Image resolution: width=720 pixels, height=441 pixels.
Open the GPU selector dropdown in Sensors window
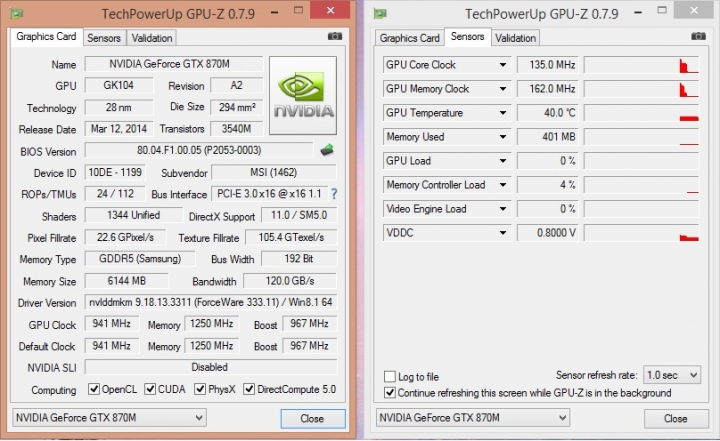[x=472, y=418]
